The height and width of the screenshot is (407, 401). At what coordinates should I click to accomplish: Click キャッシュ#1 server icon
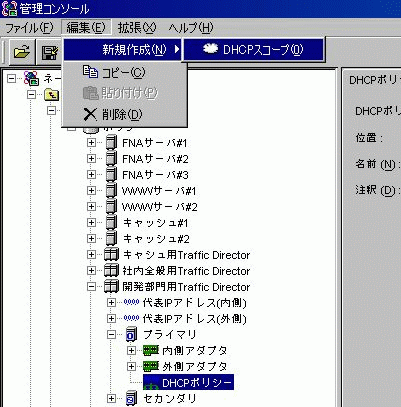pyautogui.click(x=111, y=223)
